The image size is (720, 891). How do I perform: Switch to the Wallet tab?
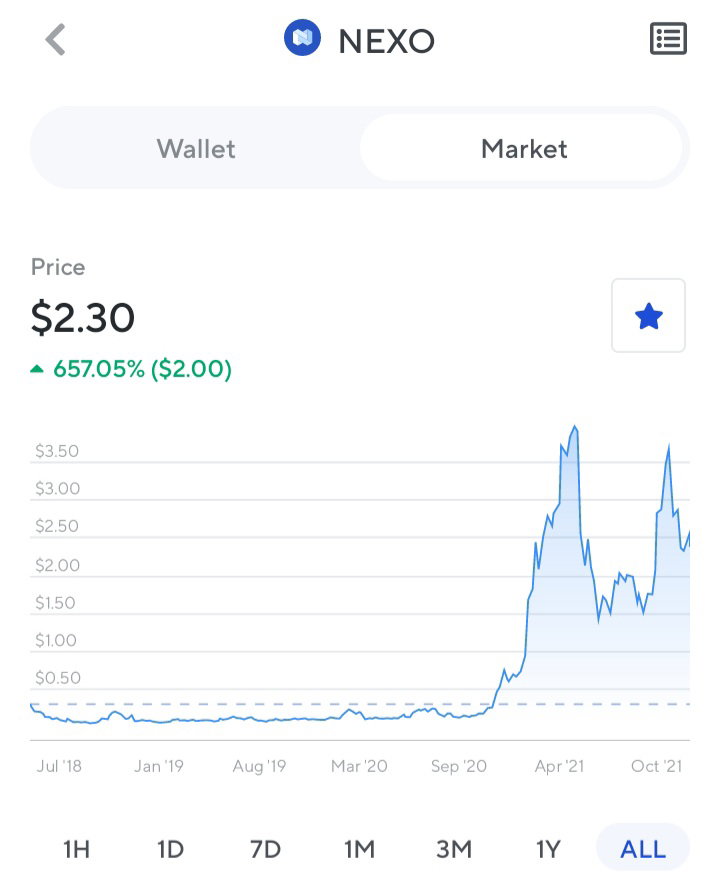click(x=195, y=148)
